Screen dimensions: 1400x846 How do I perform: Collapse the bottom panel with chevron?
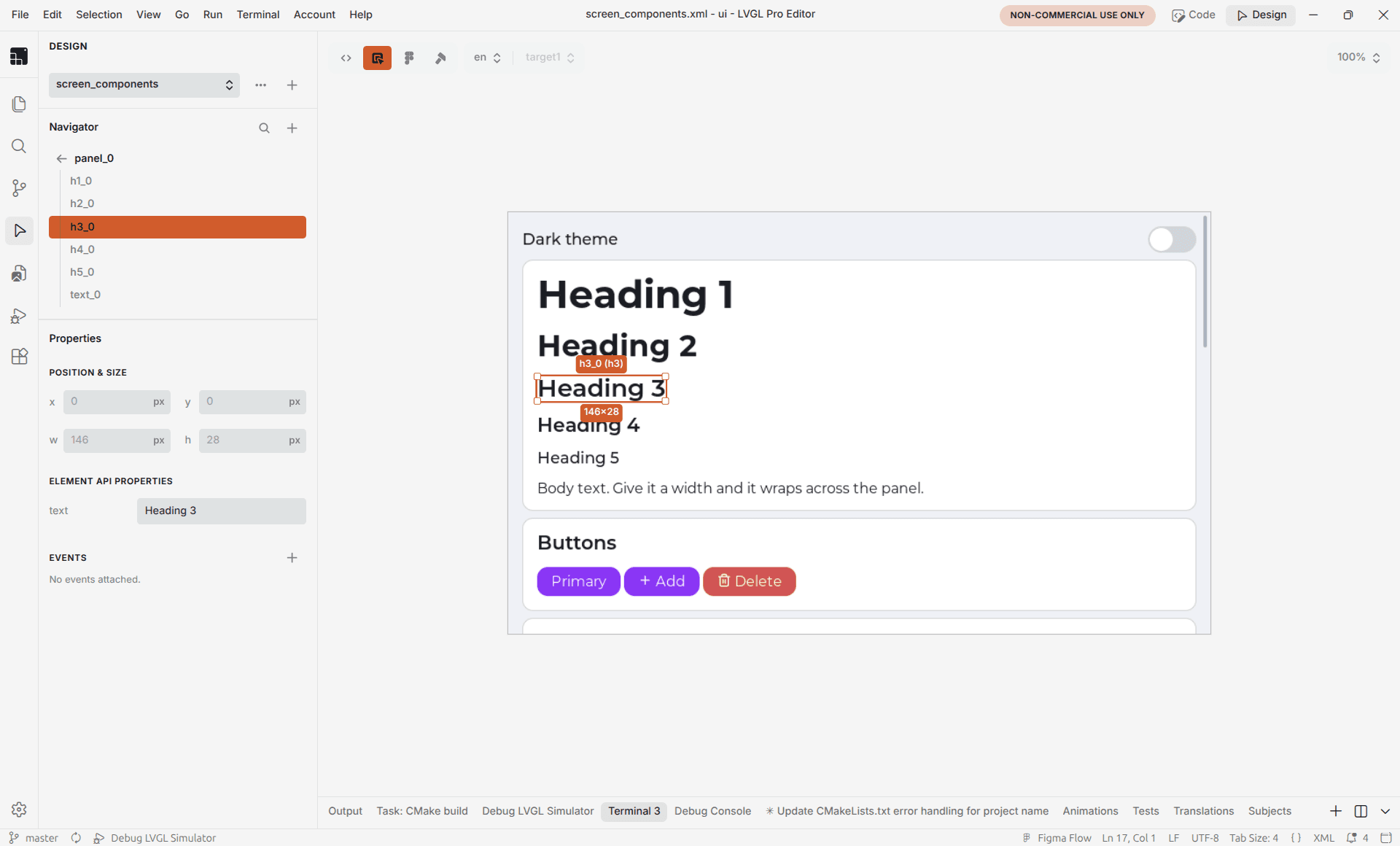tap(1385, 811)
